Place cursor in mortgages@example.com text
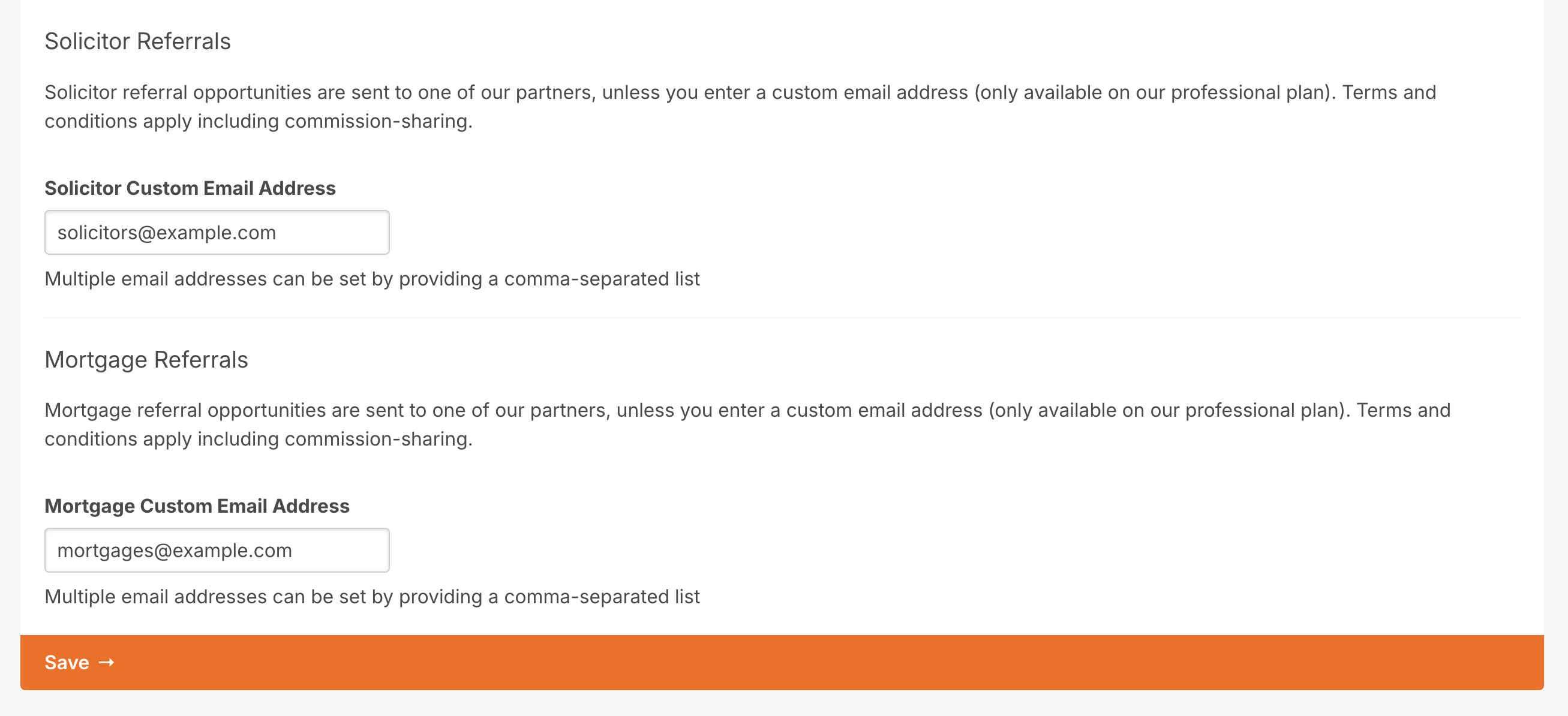Image resolution: width=1568 pixels, height=716 pixels. [175, 550]
